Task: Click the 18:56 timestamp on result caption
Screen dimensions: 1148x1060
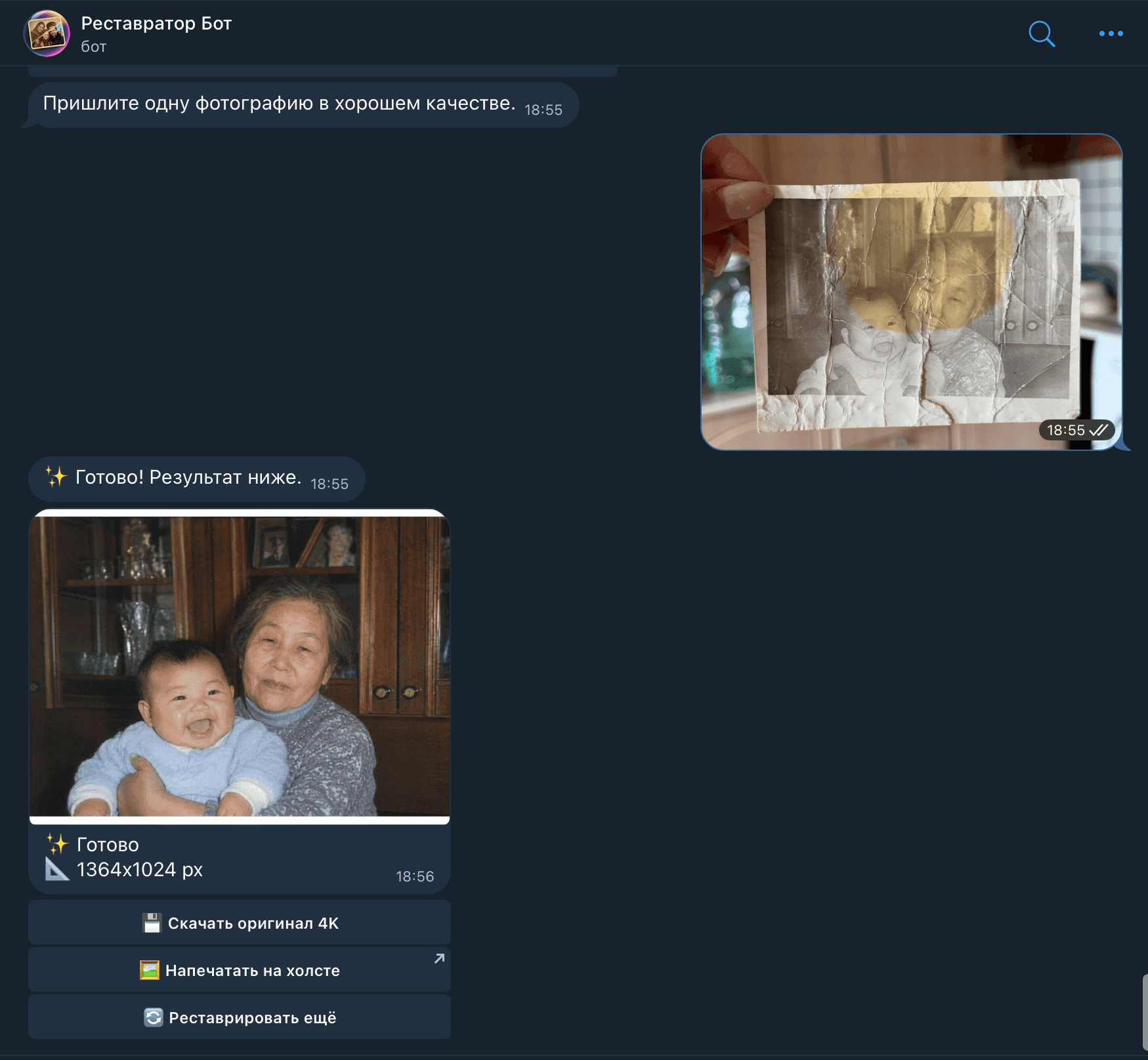Action: (415, 876)
